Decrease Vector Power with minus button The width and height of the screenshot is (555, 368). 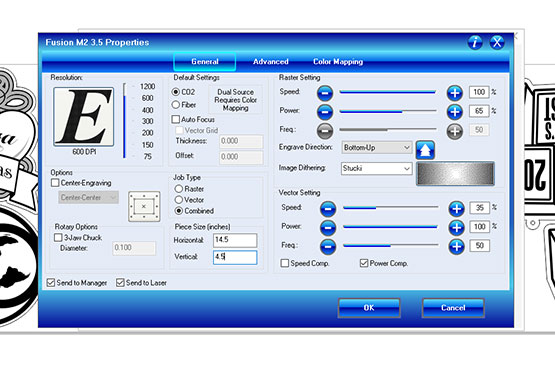point(328,228)
